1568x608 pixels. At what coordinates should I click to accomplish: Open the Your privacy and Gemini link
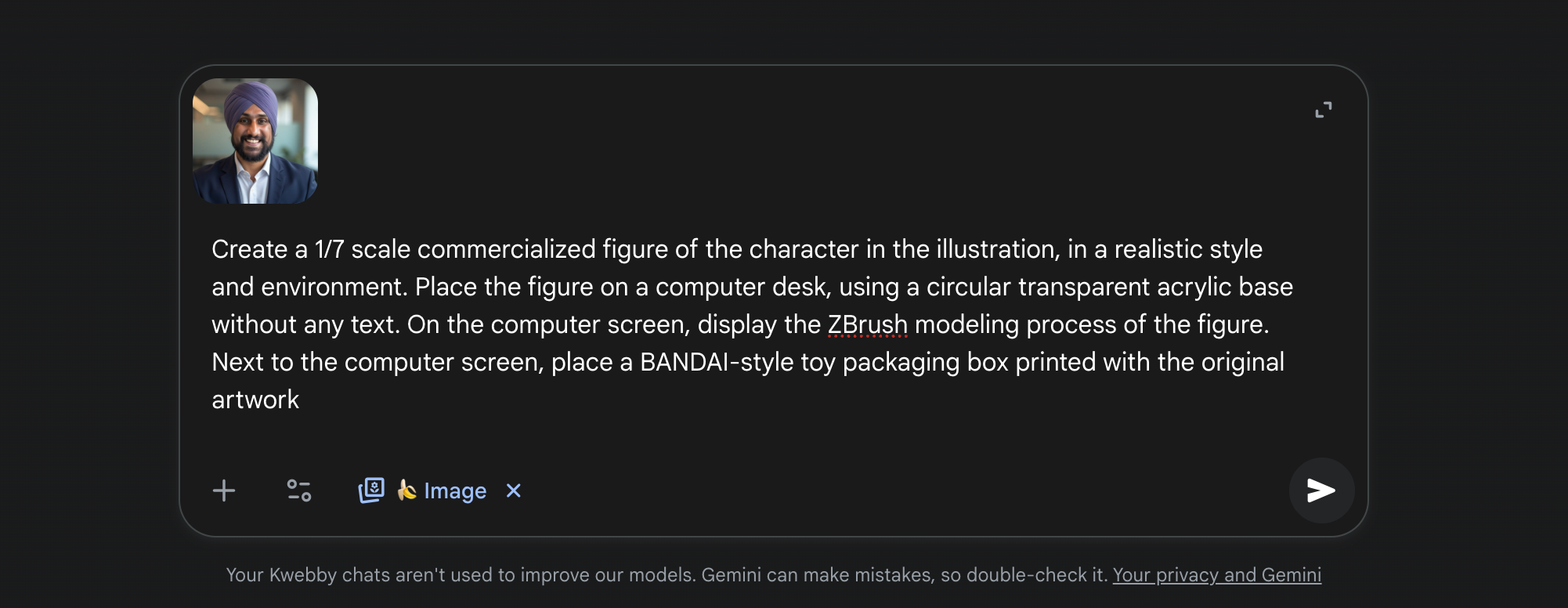coord(1216,575)
